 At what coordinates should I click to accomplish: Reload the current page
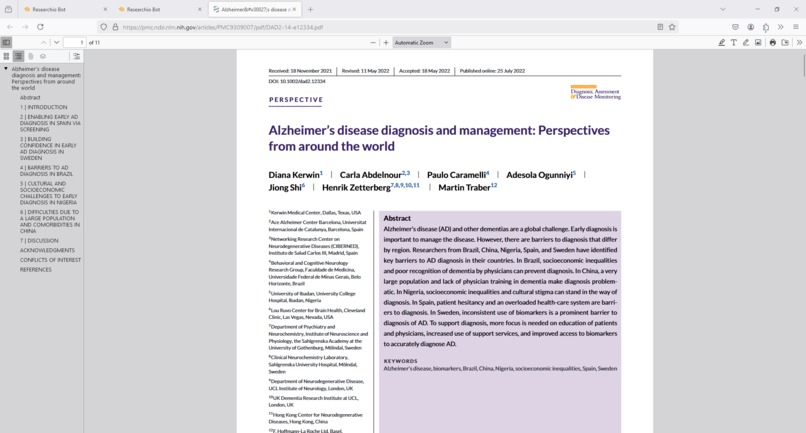coord(40,27)
